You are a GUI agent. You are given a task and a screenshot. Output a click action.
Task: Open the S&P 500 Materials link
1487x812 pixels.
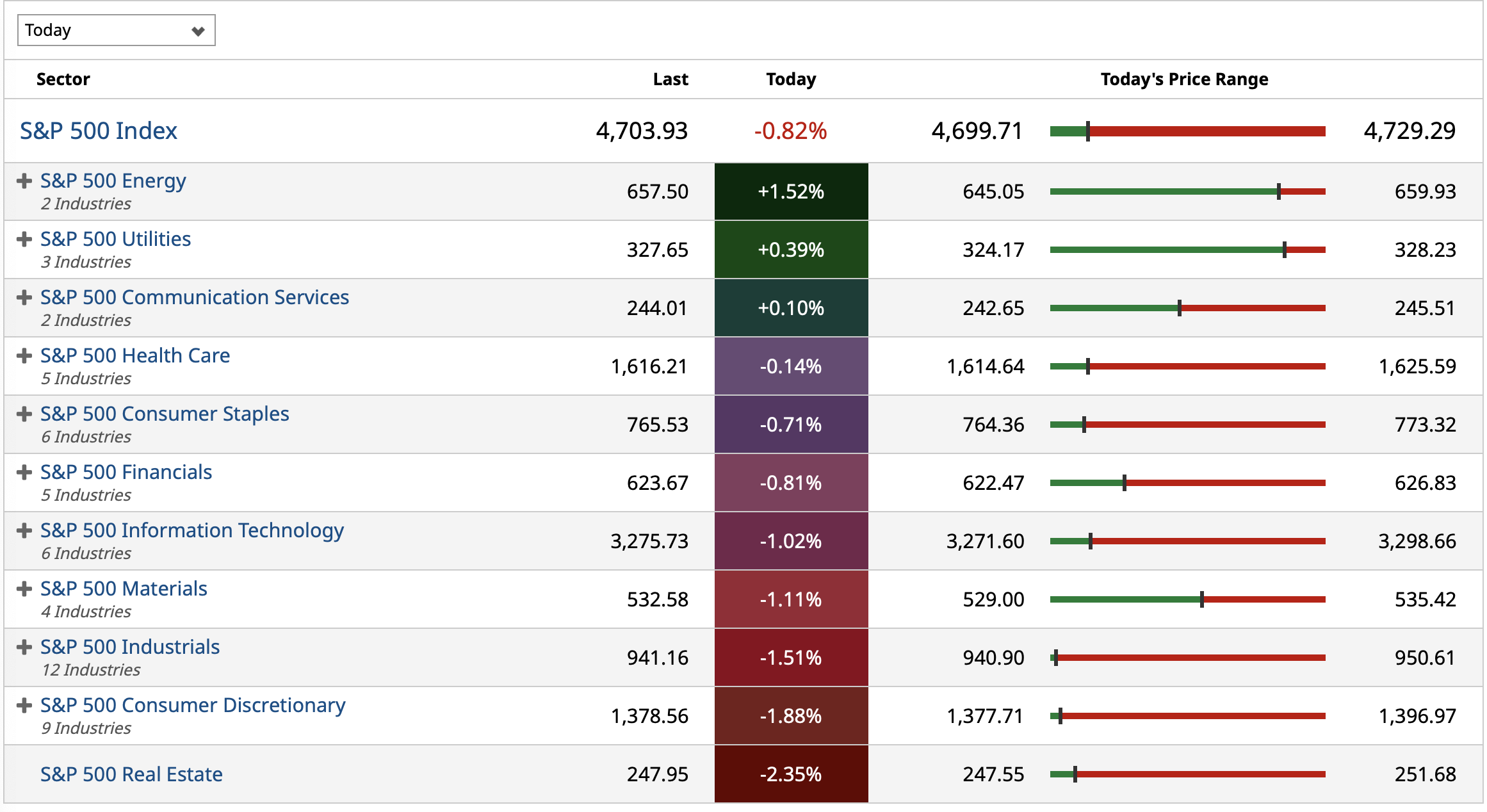(x=124, y=589)
